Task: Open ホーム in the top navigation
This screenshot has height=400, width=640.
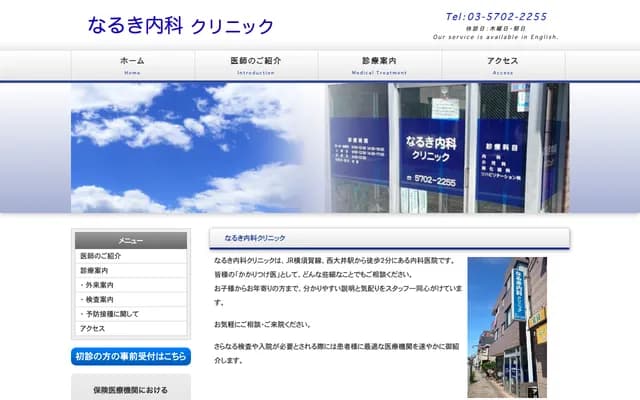Action: [x=132, y=65]
